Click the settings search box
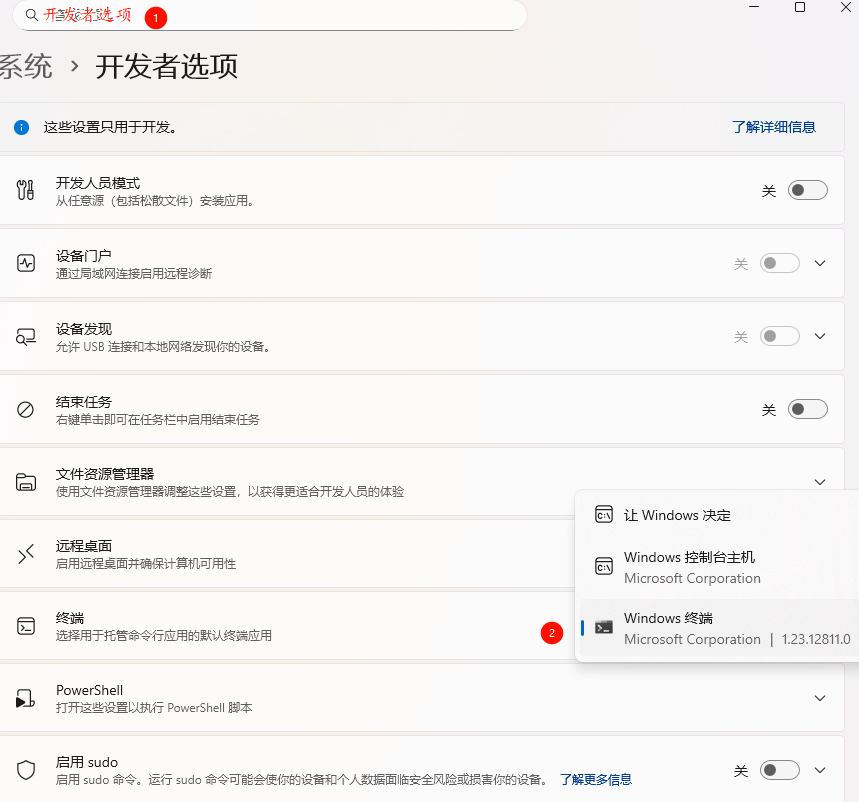The image size is (859, 802). (x=270, y=16)
